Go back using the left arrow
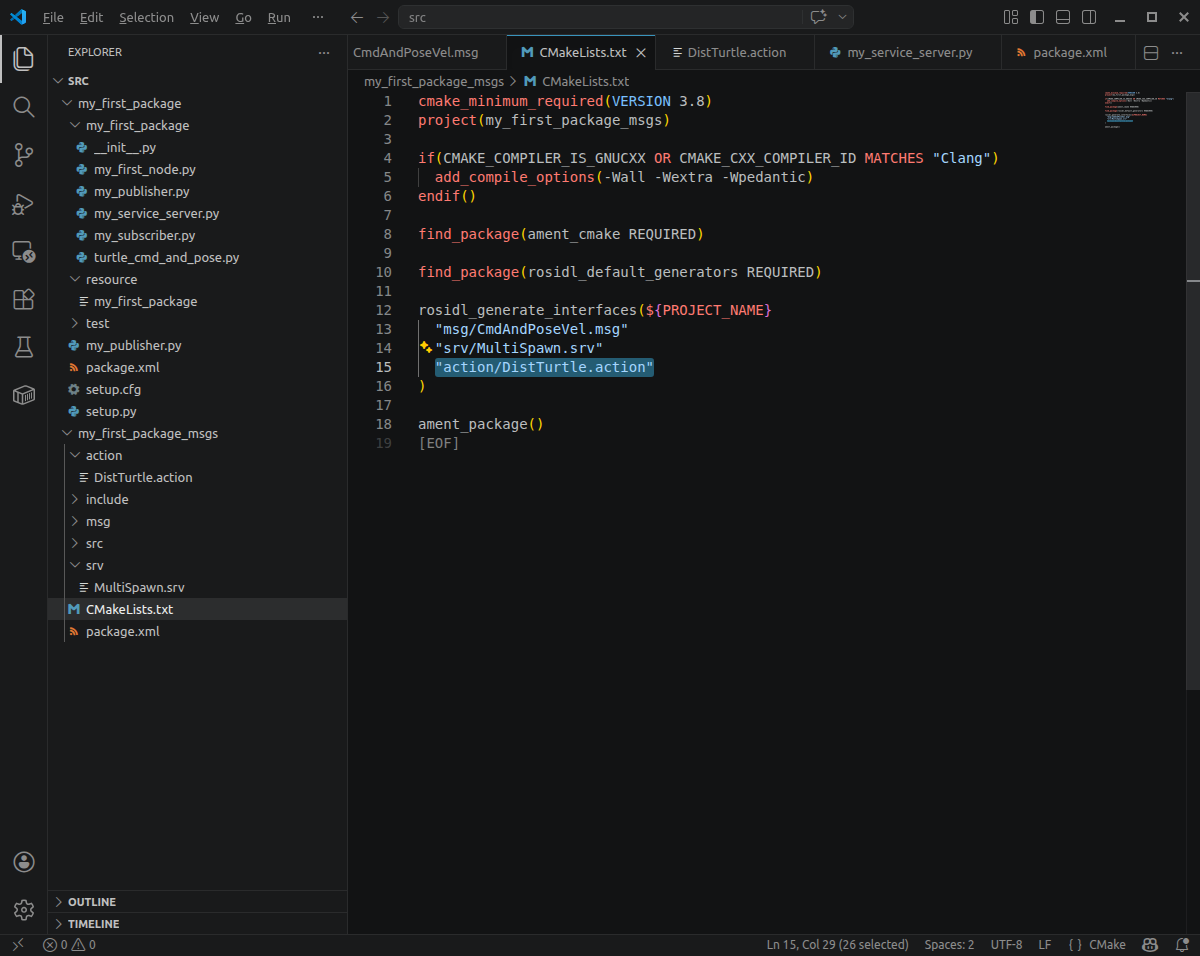The image size is (1200, 956). [x=357, y=17]
